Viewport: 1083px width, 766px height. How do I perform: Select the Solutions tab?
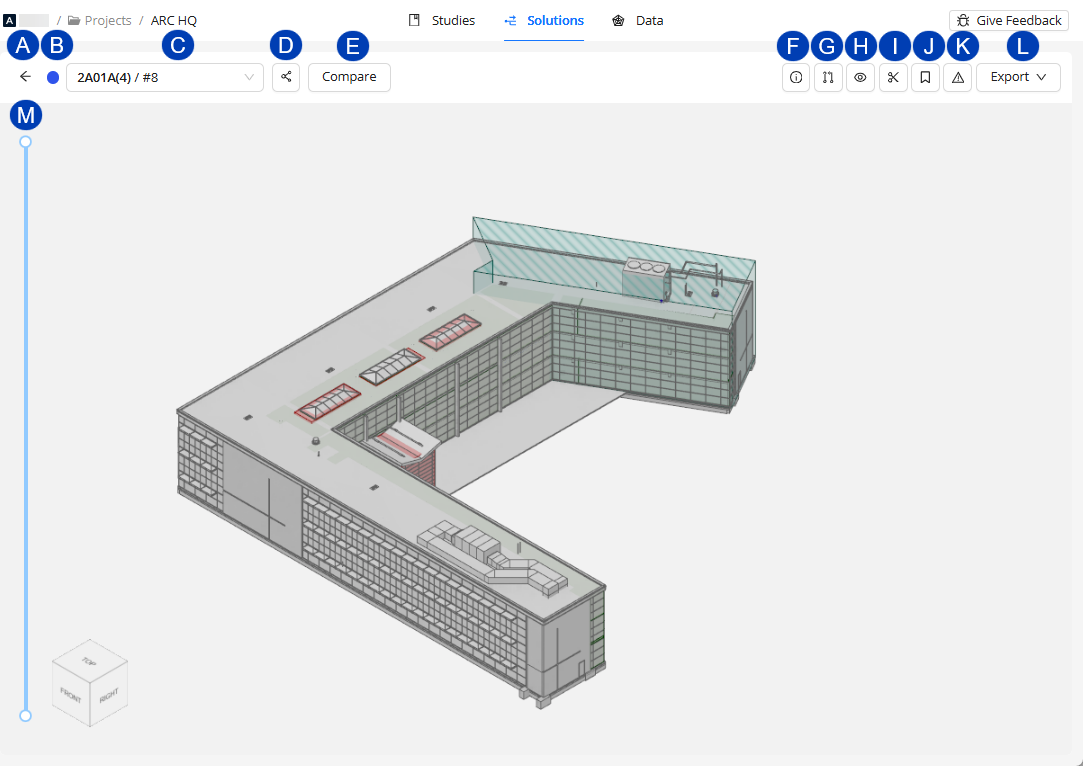[544, 21]
